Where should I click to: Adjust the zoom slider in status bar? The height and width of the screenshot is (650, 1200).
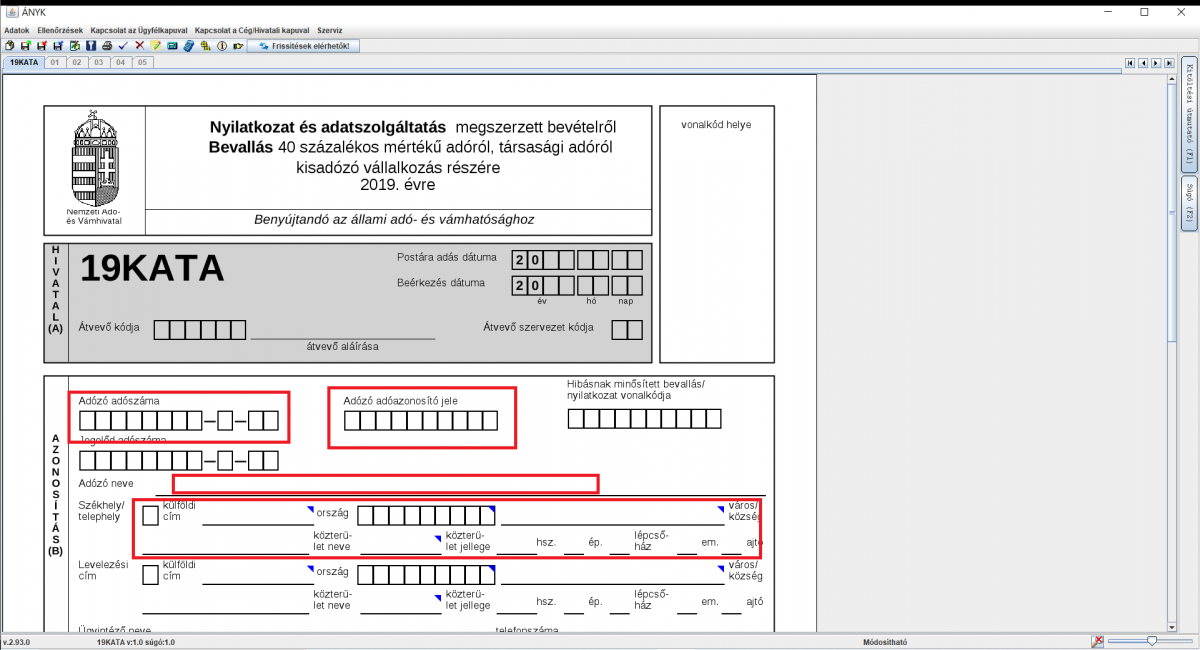click(1151, 641)
